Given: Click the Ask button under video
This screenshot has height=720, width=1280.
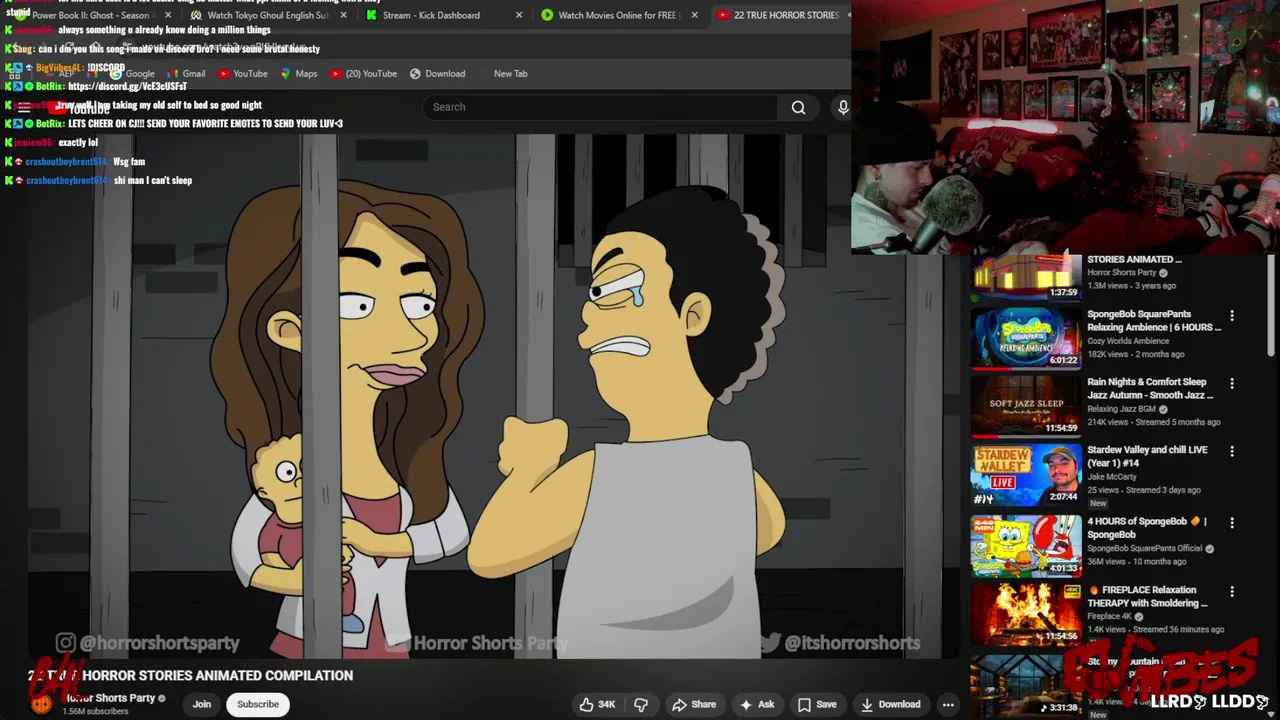Looking at the screenshot, I should [x=756, y=704].
